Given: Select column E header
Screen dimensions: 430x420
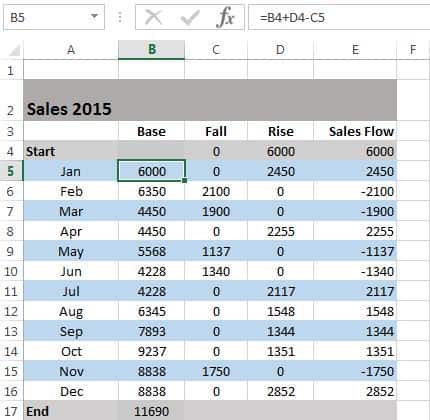Looking at the screenshot, I should click(355, 50).
